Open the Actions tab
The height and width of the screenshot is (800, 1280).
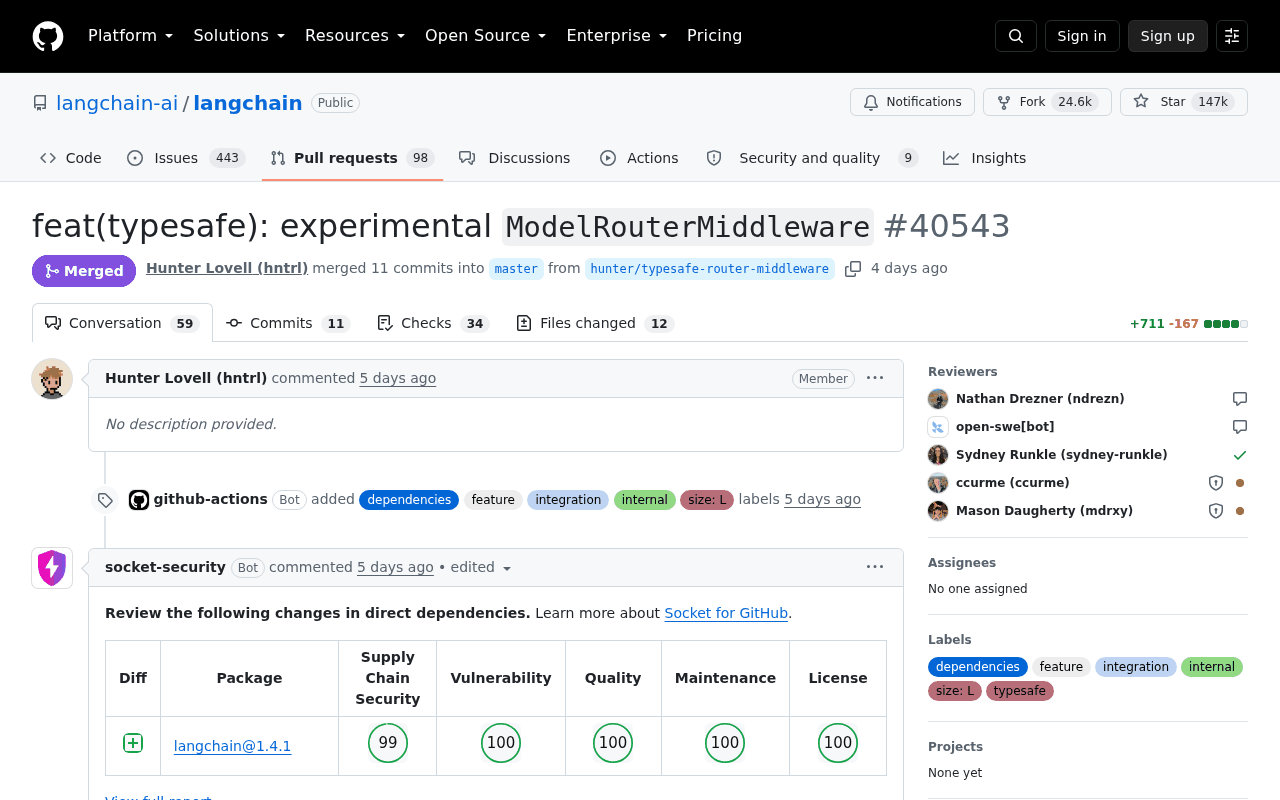coord(639,158)
